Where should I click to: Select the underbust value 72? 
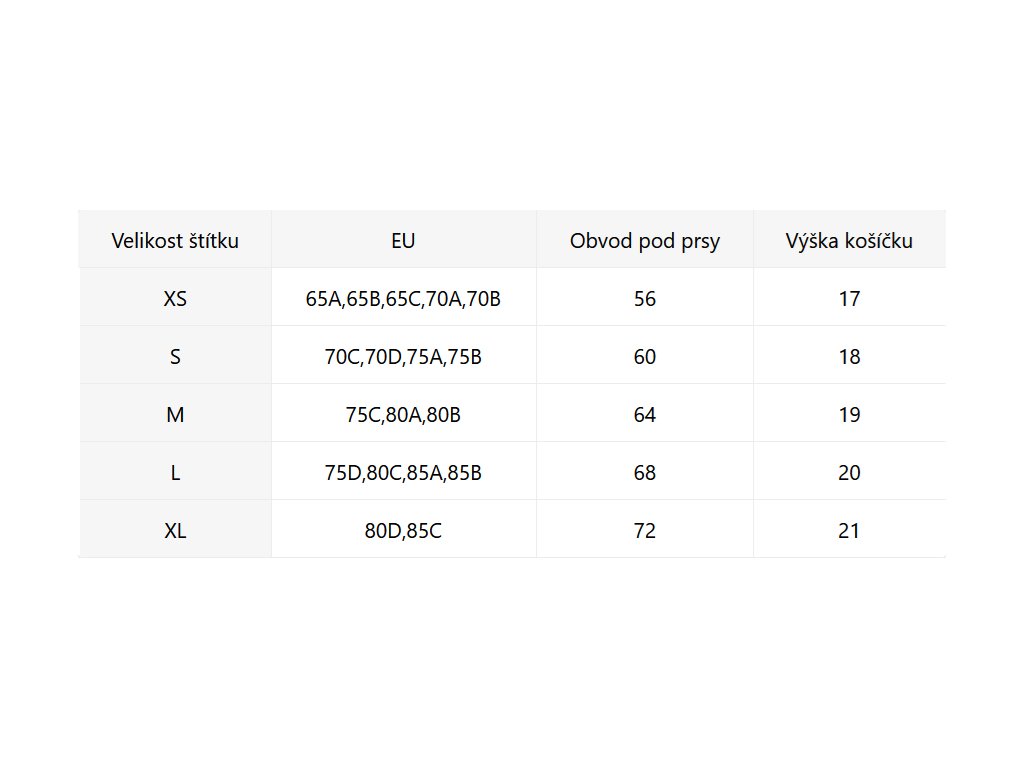click(645, 530)
